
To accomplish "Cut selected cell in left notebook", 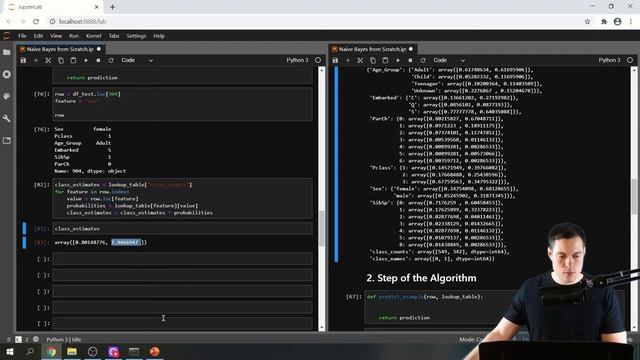I will click(48, 60).
